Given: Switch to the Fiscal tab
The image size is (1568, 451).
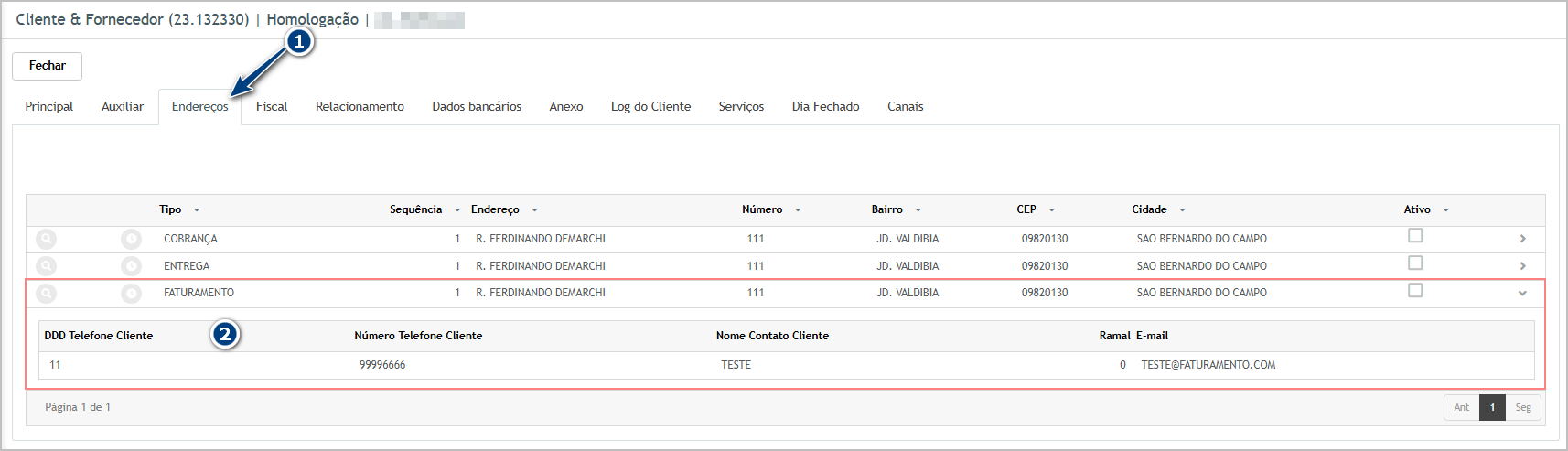Looking at the screenshot, I should click(272, 107).
